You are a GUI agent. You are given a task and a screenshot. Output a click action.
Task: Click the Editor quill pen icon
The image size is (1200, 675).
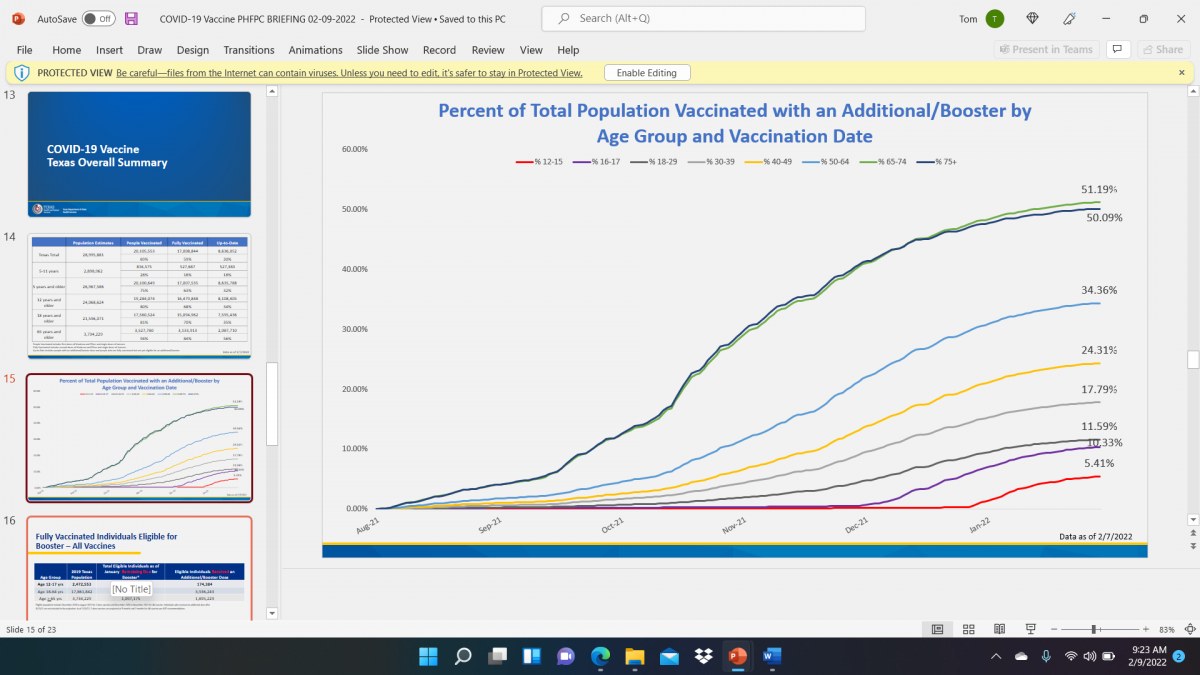[1068, 17]
